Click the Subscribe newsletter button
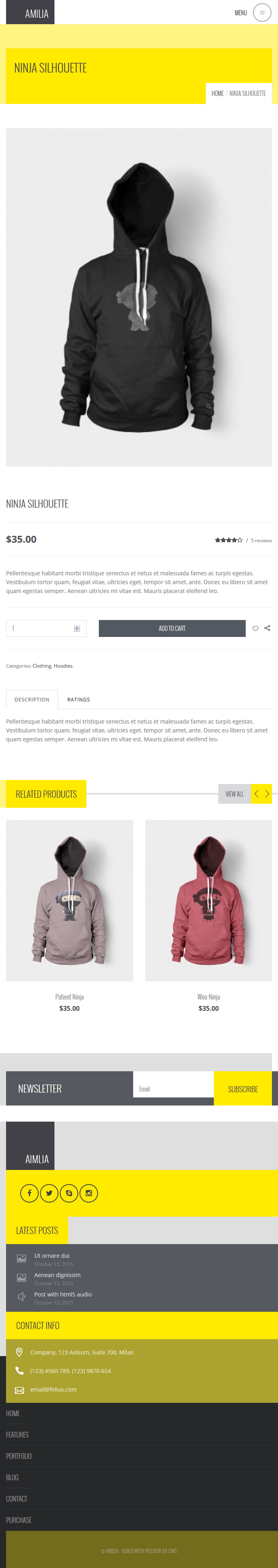278x1568 pixels. point(242,1088)
